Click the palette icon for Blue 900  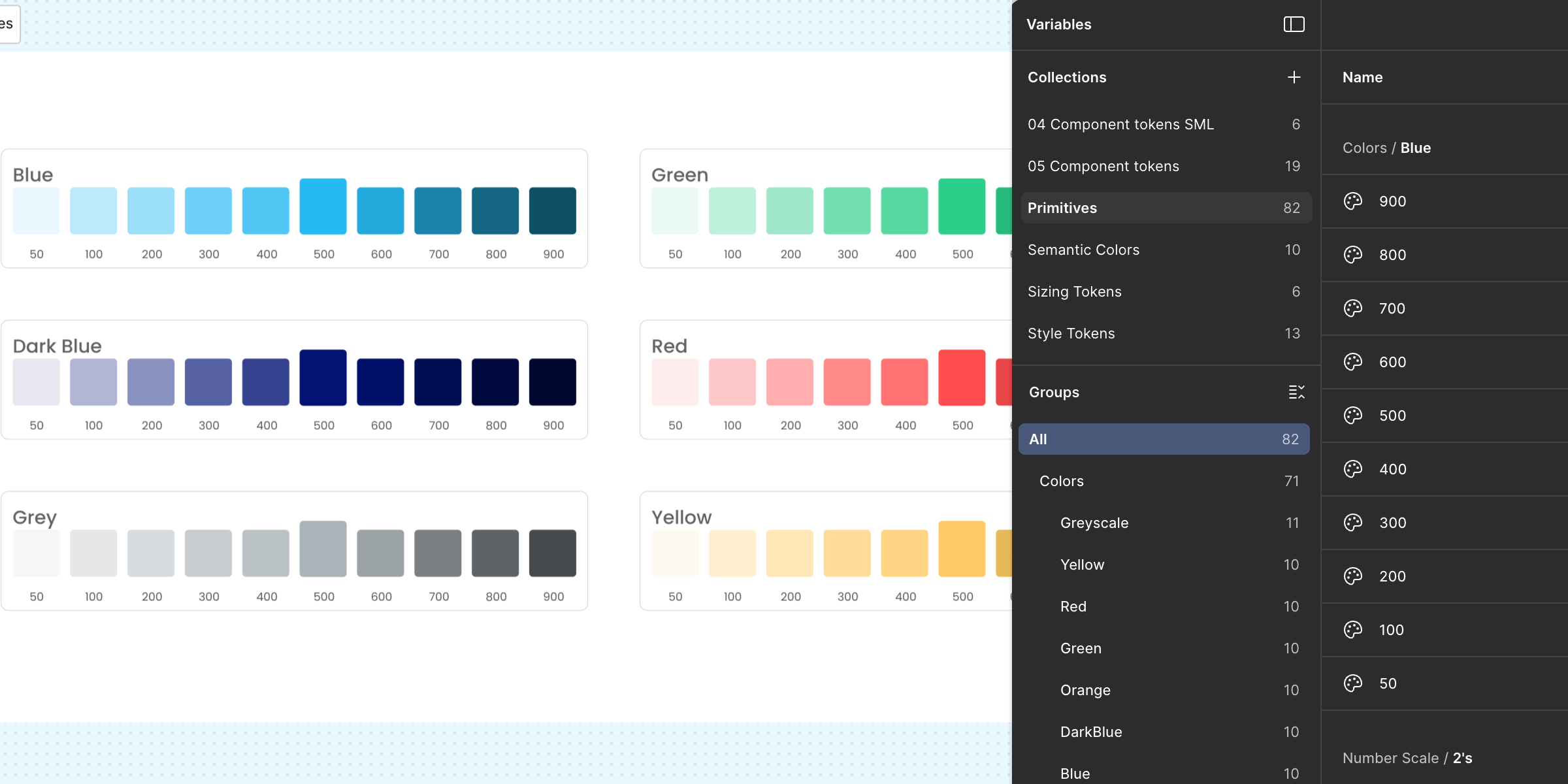pos(1353,201)
